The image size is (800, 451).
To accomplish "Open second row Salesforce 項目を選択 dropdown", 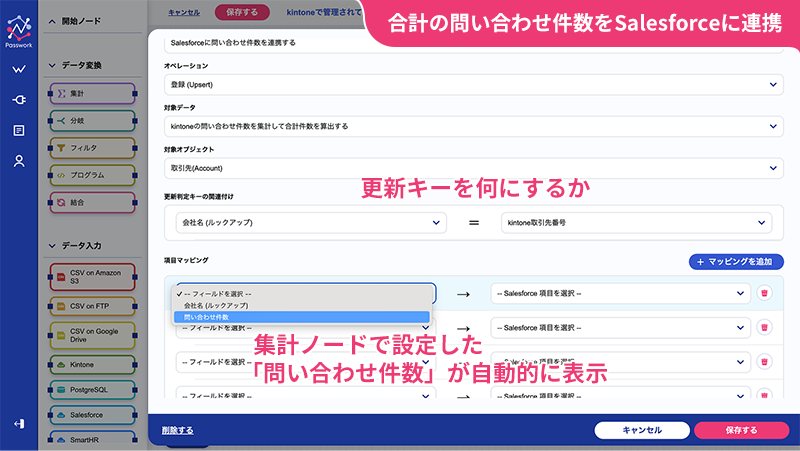I will click(620, 328).
